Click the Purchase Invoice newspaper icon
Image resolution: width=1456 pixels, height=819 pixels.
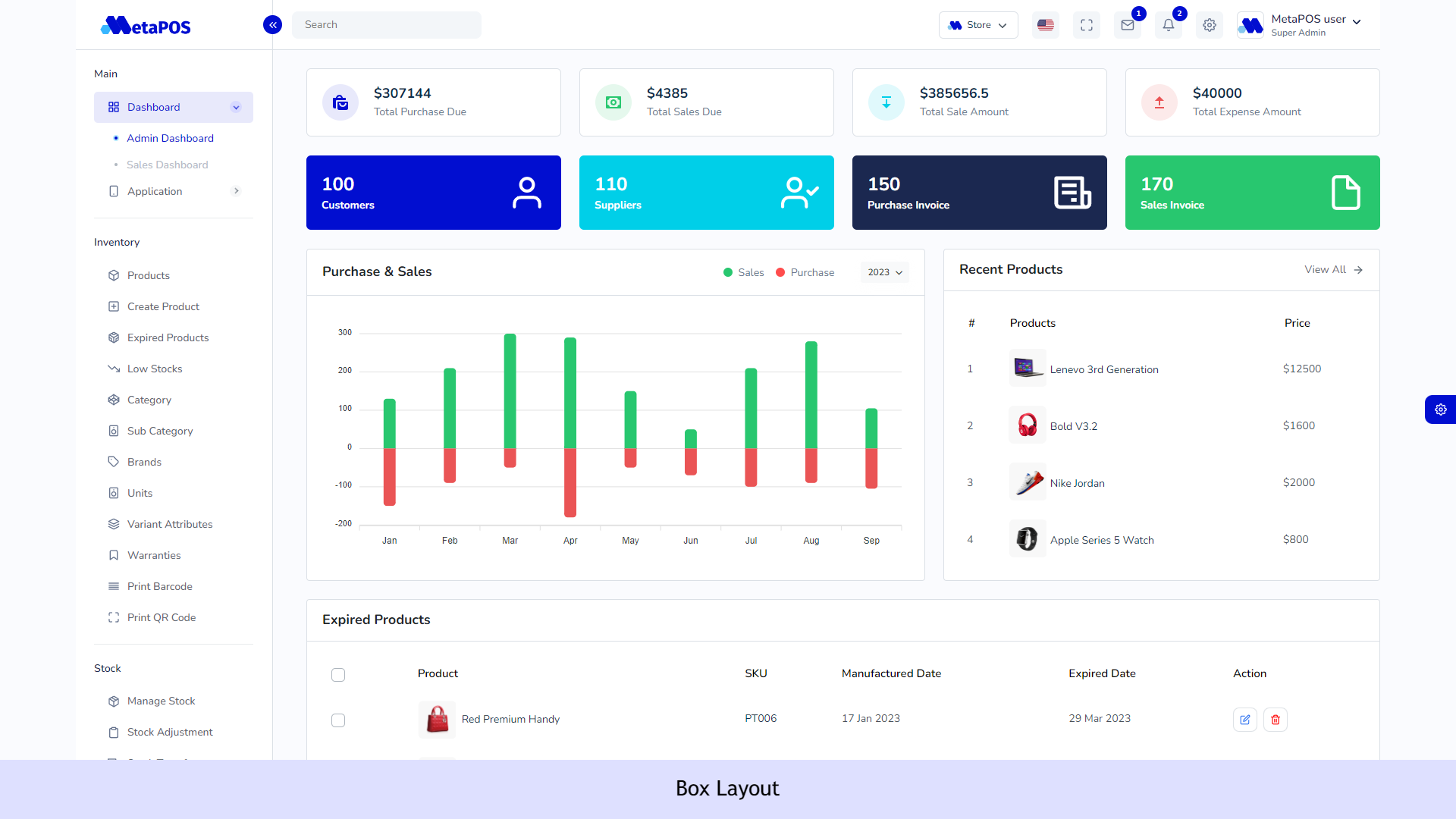coord(1072,193)
